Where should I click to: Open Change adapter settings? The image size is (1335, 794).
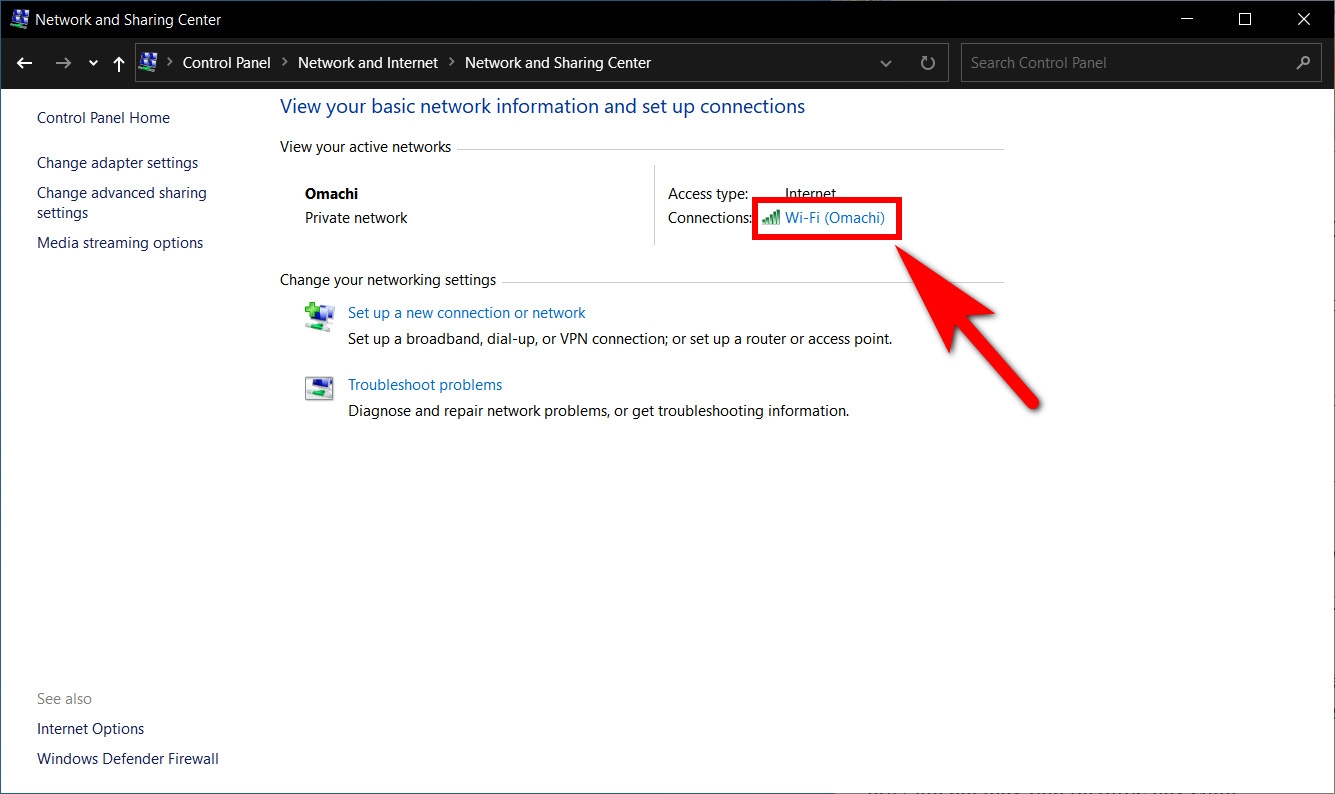[x=117, y=163]
